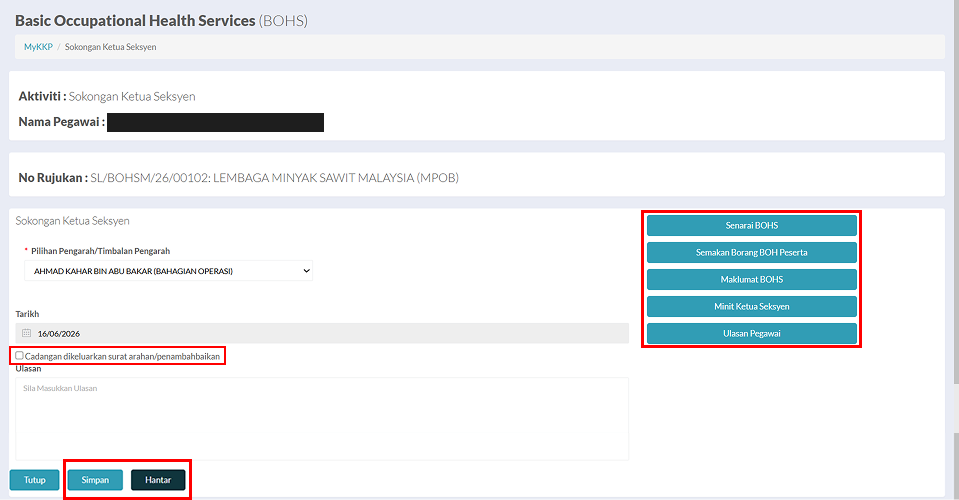Open calendar icon in Tarikh field
This screenshot has width=959, height=500.
coord(26,333)
